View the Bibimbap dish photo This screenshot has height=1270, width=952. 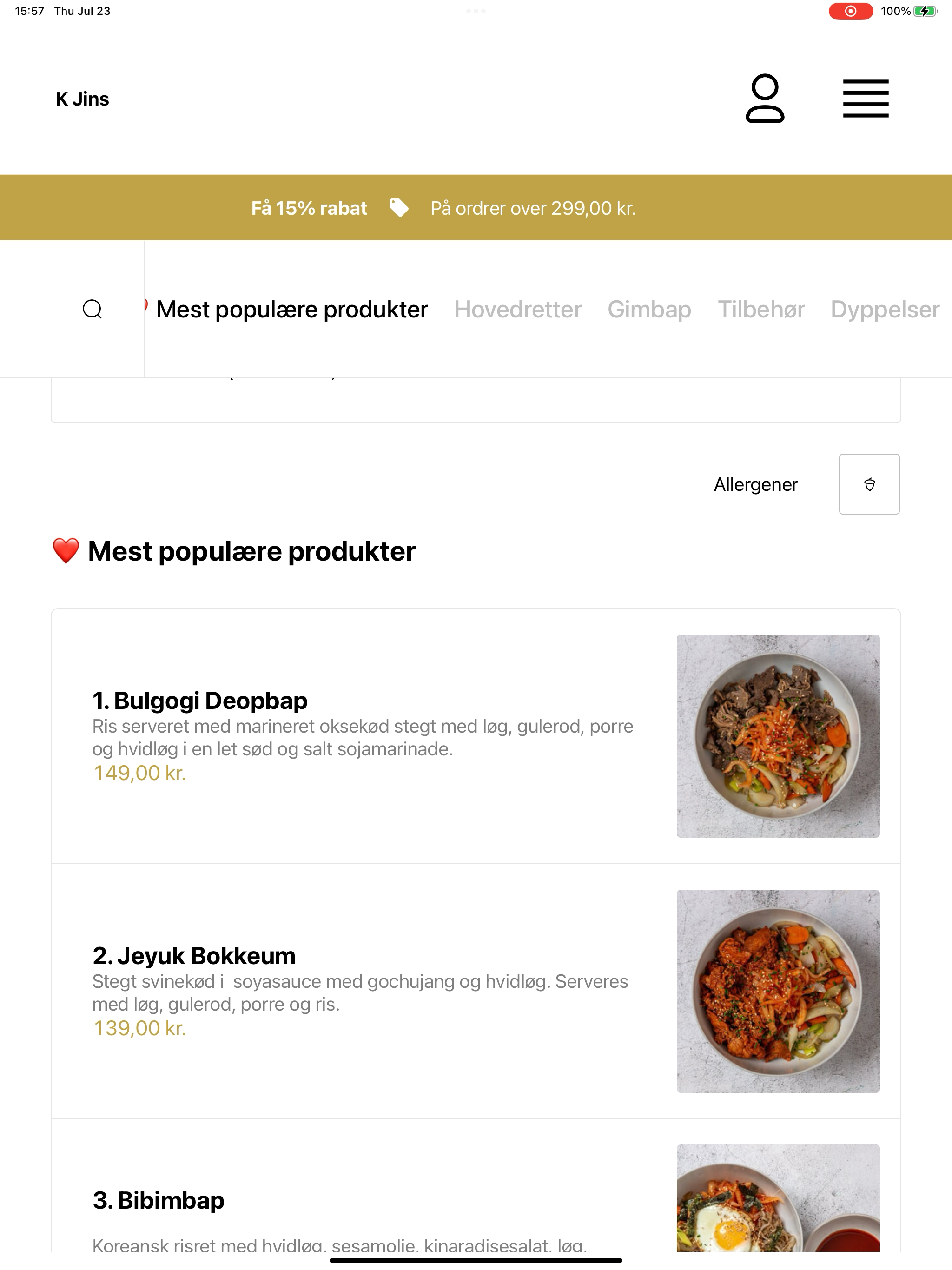tap(778, 1198)
